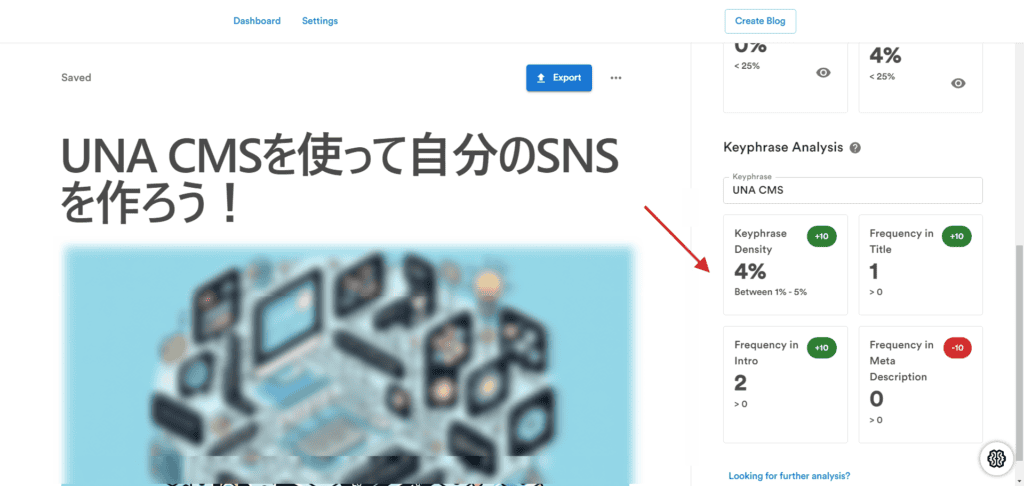Open the three-dot more options menu

point(616,78)
